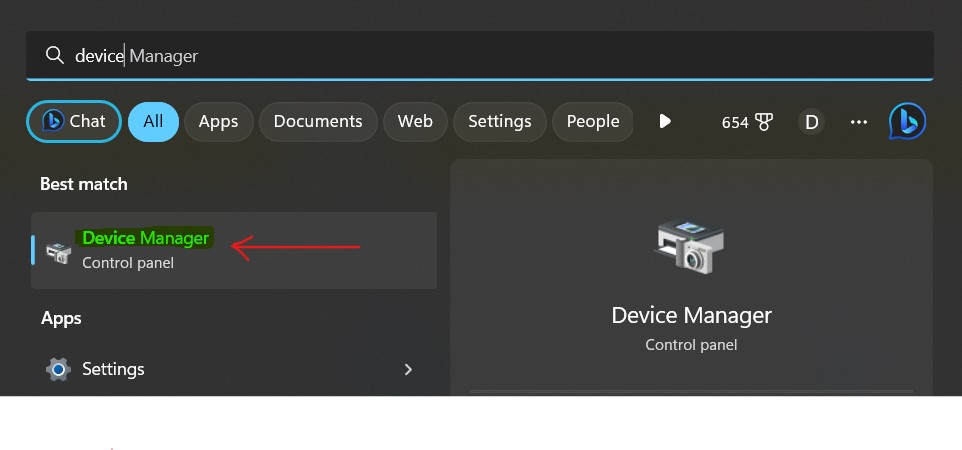This screenshot has width=962, height=450.
Task: Open the D account avatar
Action: pos(811,122)
